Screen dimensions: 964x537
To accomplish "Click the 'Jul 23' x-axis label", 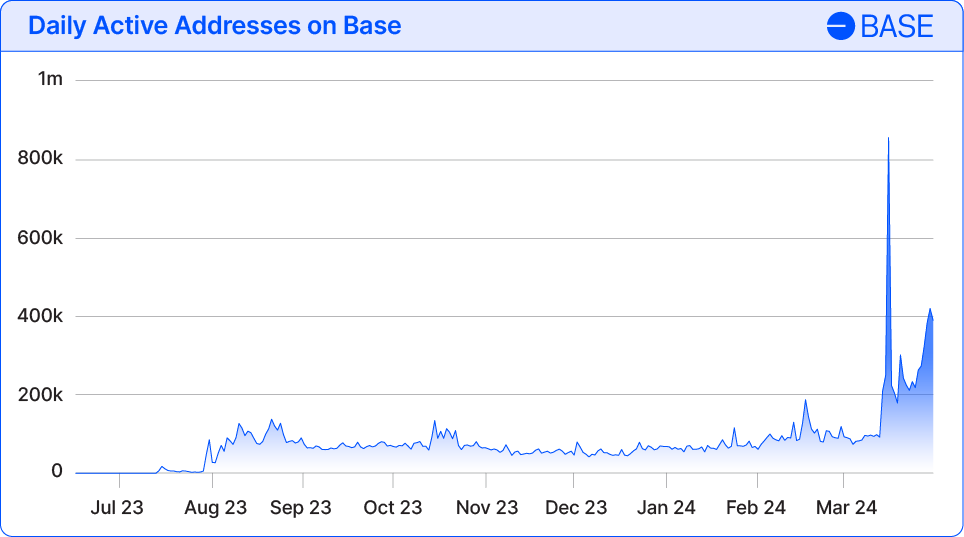I will click(117, 507).
